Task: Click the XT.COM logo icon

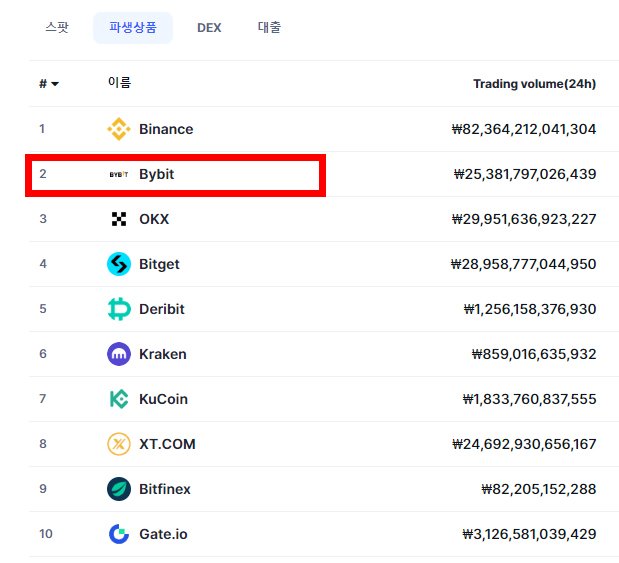Action: point(118,444)
